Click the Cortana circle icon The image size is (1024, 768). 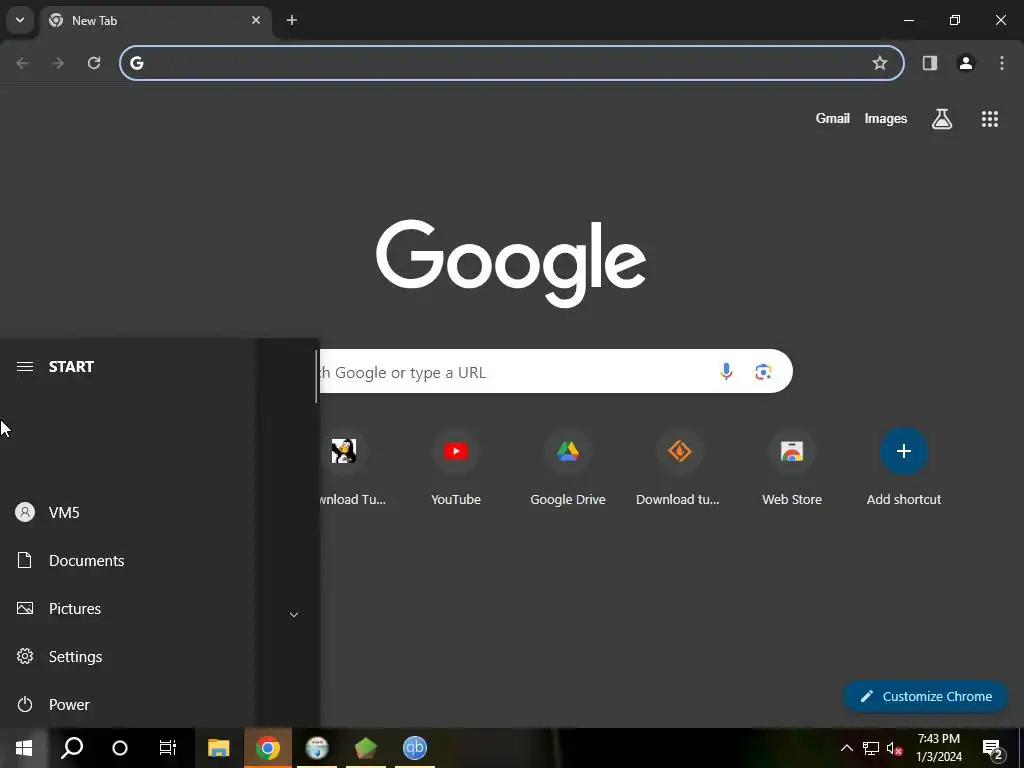click(120, 748)
